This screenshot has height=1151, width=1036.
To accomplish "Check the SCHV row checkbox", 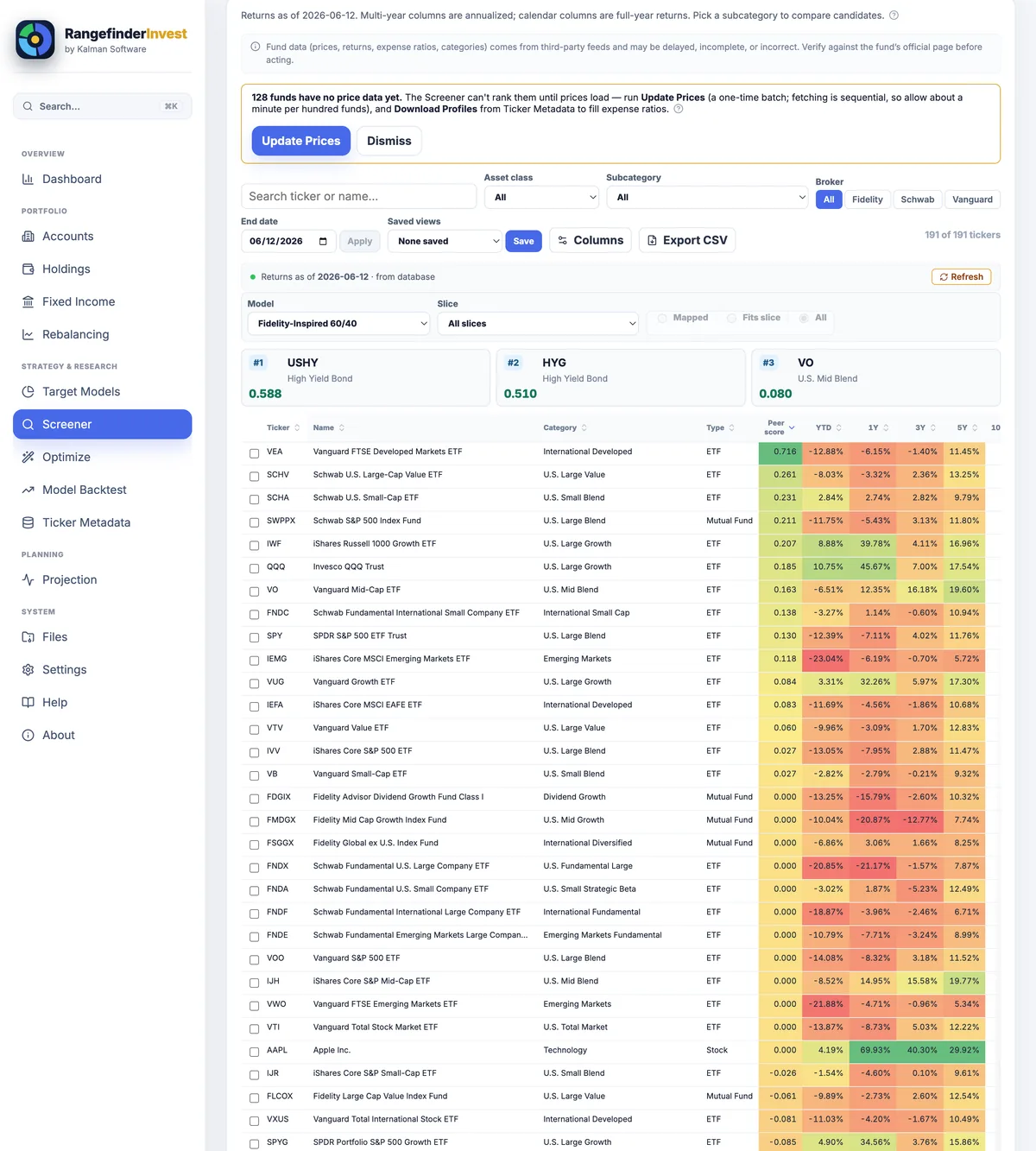I will tap(254, 476).
